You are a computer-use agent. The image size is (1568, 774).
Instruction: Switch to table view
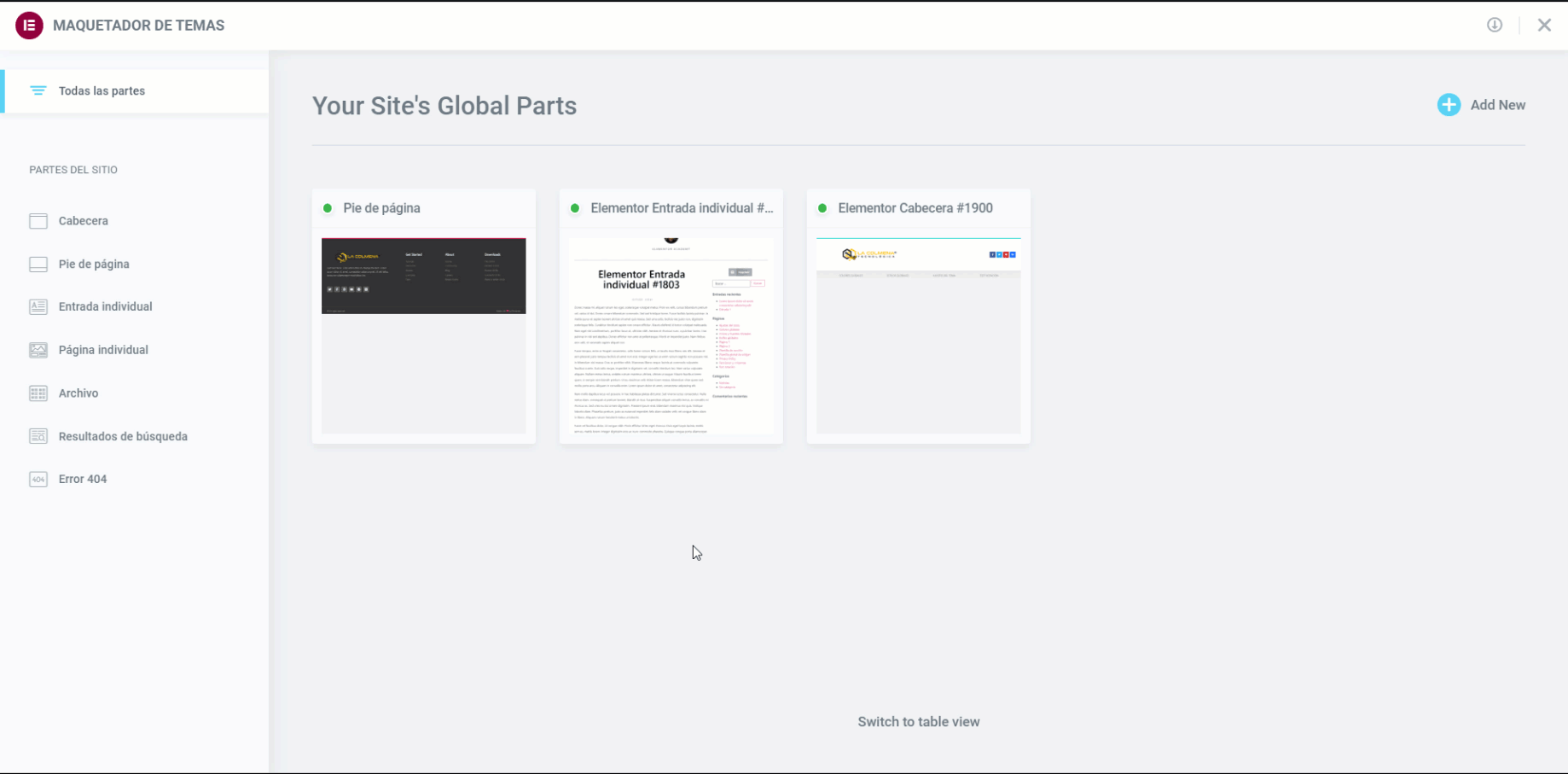tap(918, 722)
